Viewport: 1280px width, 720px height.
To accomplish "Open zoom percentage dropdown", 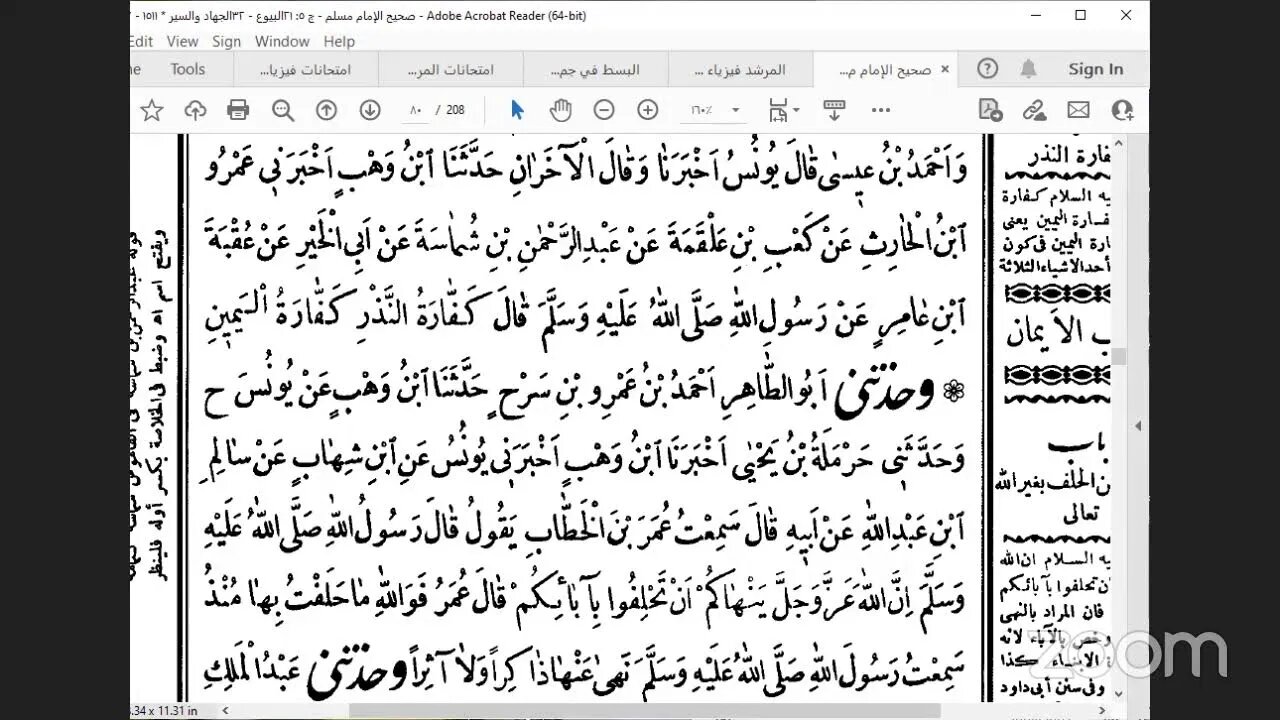I will [x=736, y=110].
